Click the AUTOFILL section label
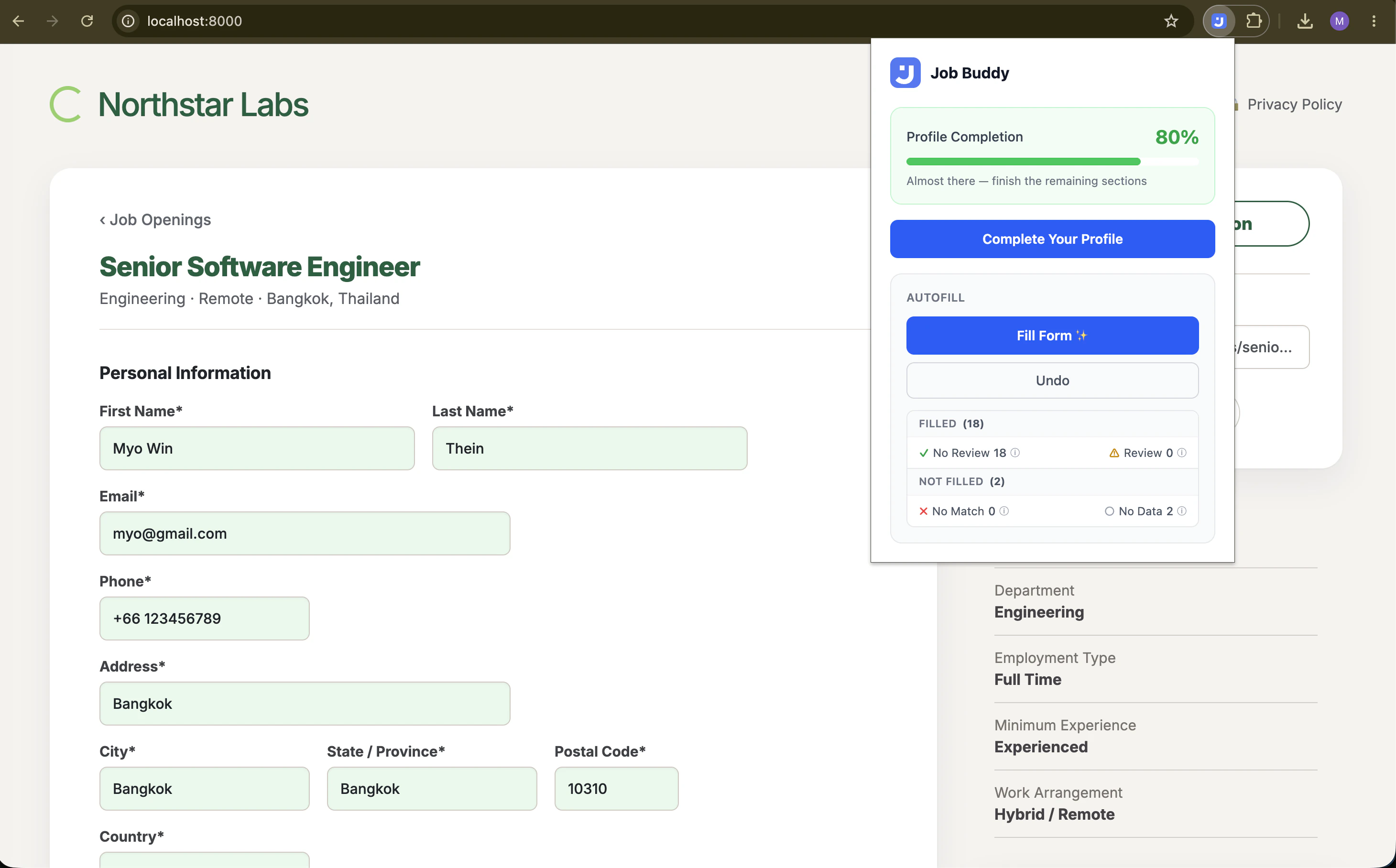Screen dimensions: 1396x868 click(x=936, y=297)
